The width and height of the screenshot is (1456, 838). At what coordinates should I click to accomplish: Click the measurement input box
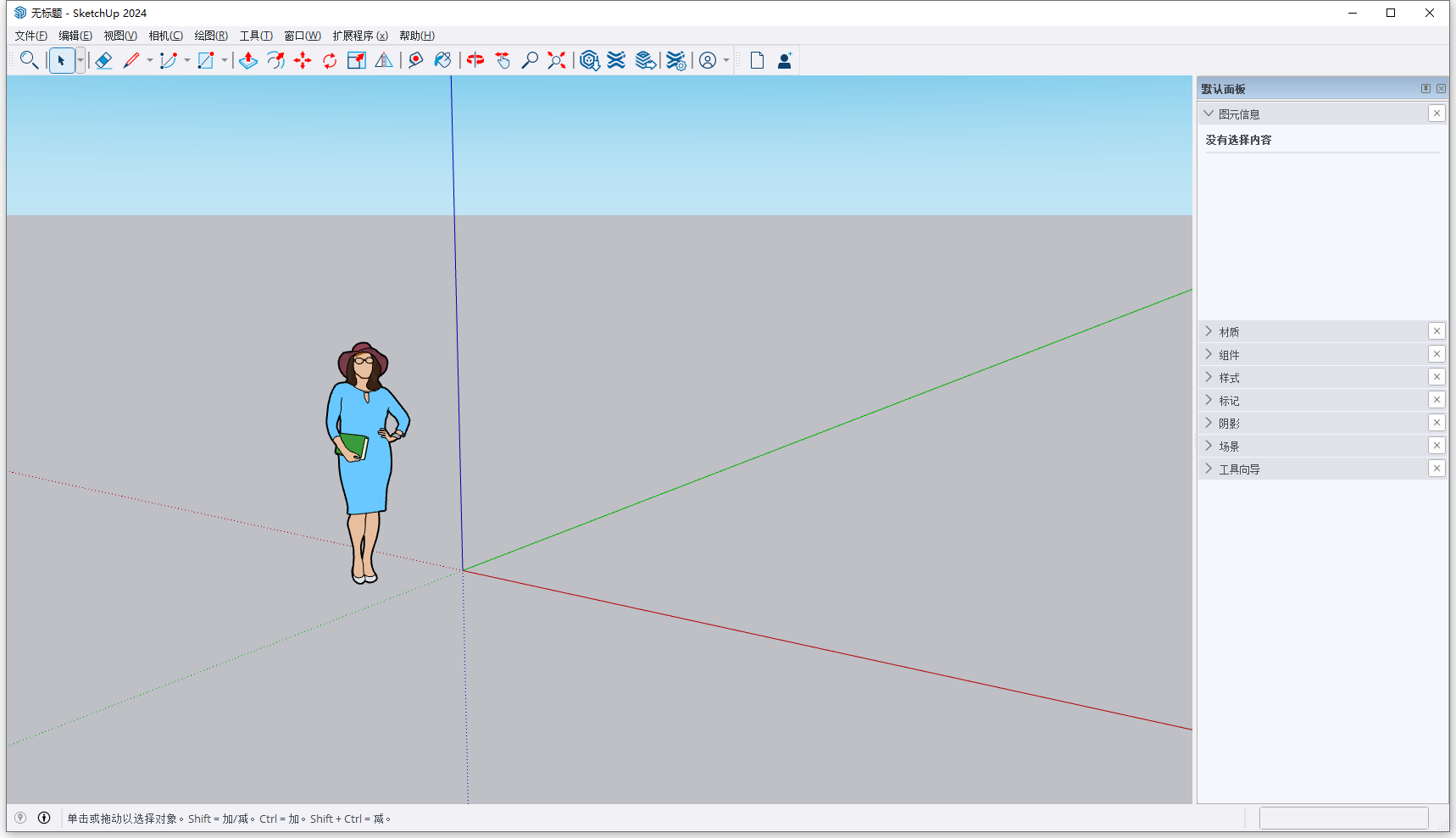click(1344, 818)
